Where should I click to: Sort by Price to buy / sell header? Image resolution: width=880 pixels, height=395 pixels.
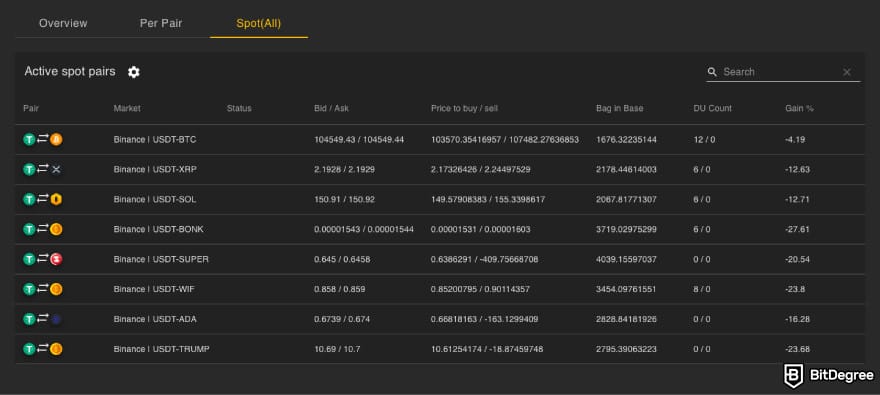(464, 108)
